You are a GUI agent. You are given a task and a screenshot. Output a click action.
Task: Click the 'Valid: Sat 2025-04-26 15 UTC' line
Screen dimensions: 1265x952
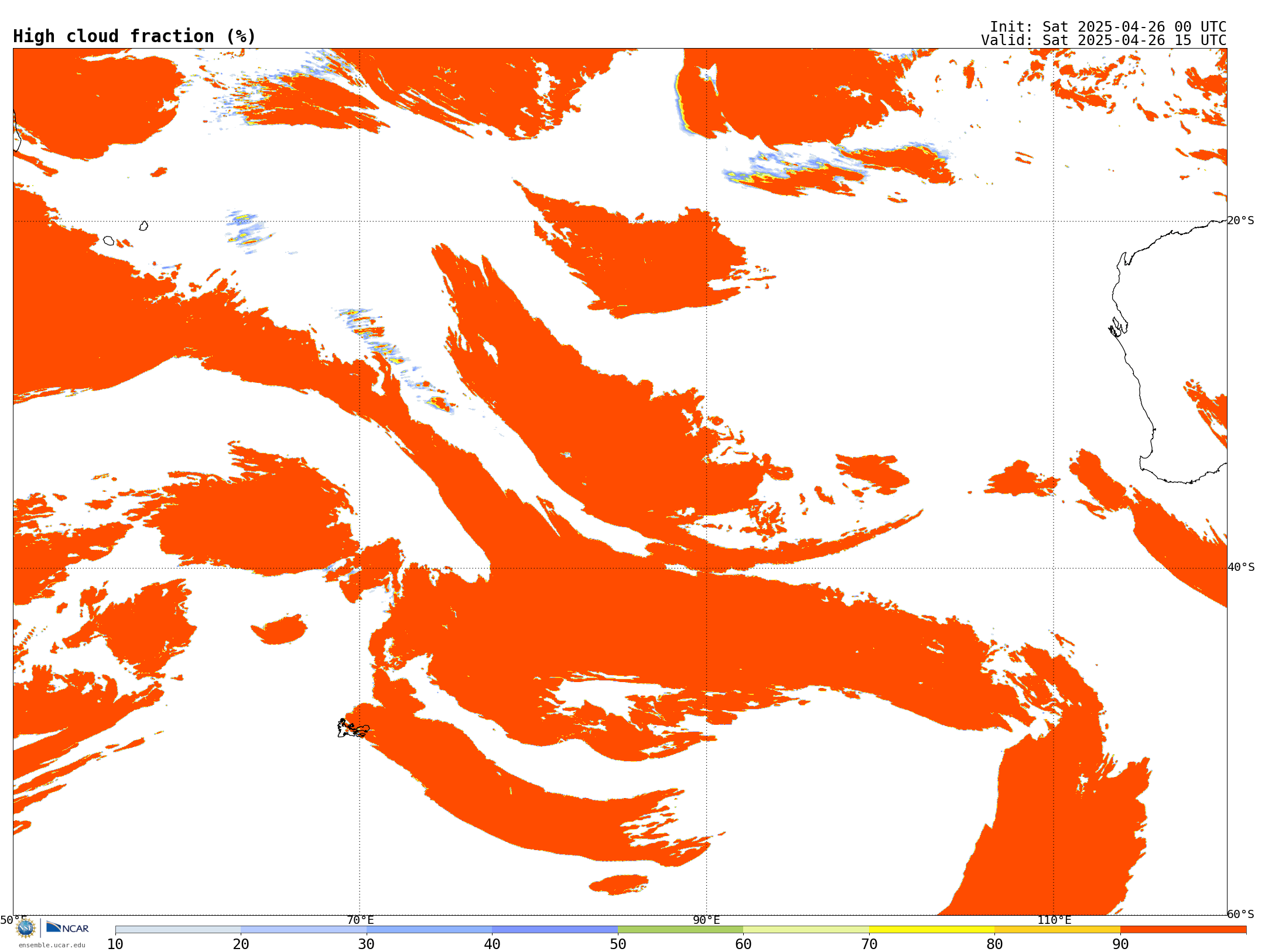tap(1104, 40)
